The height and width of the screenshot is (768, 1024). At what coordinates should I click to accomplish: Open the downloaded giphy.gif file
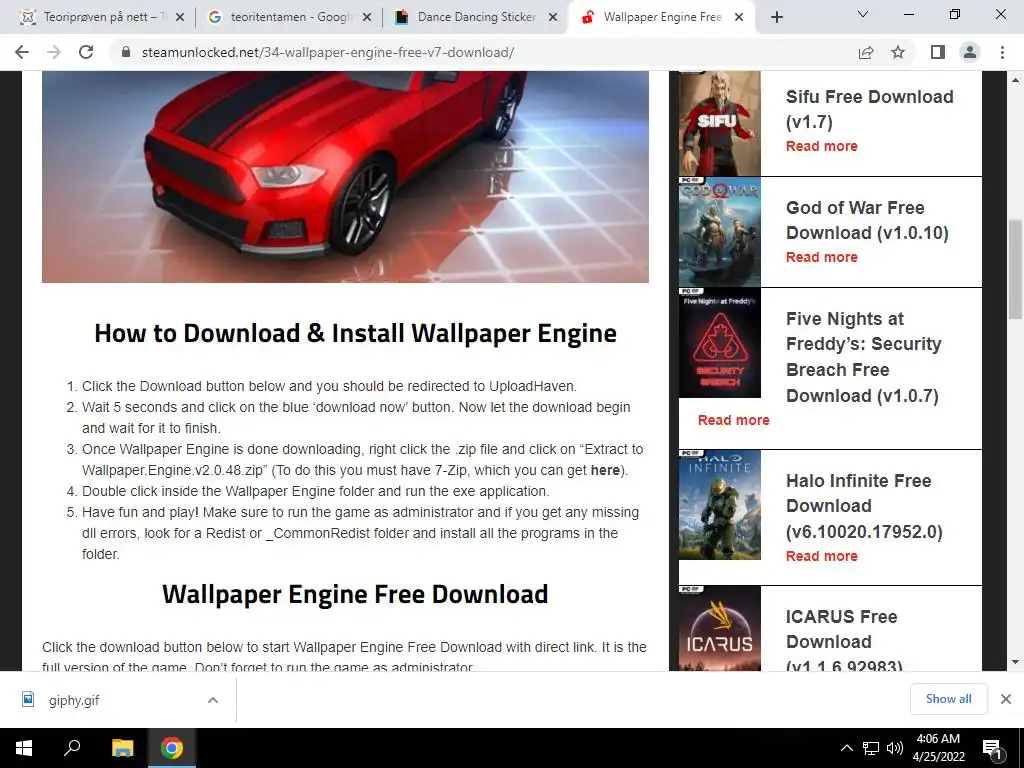coord(74,700)
